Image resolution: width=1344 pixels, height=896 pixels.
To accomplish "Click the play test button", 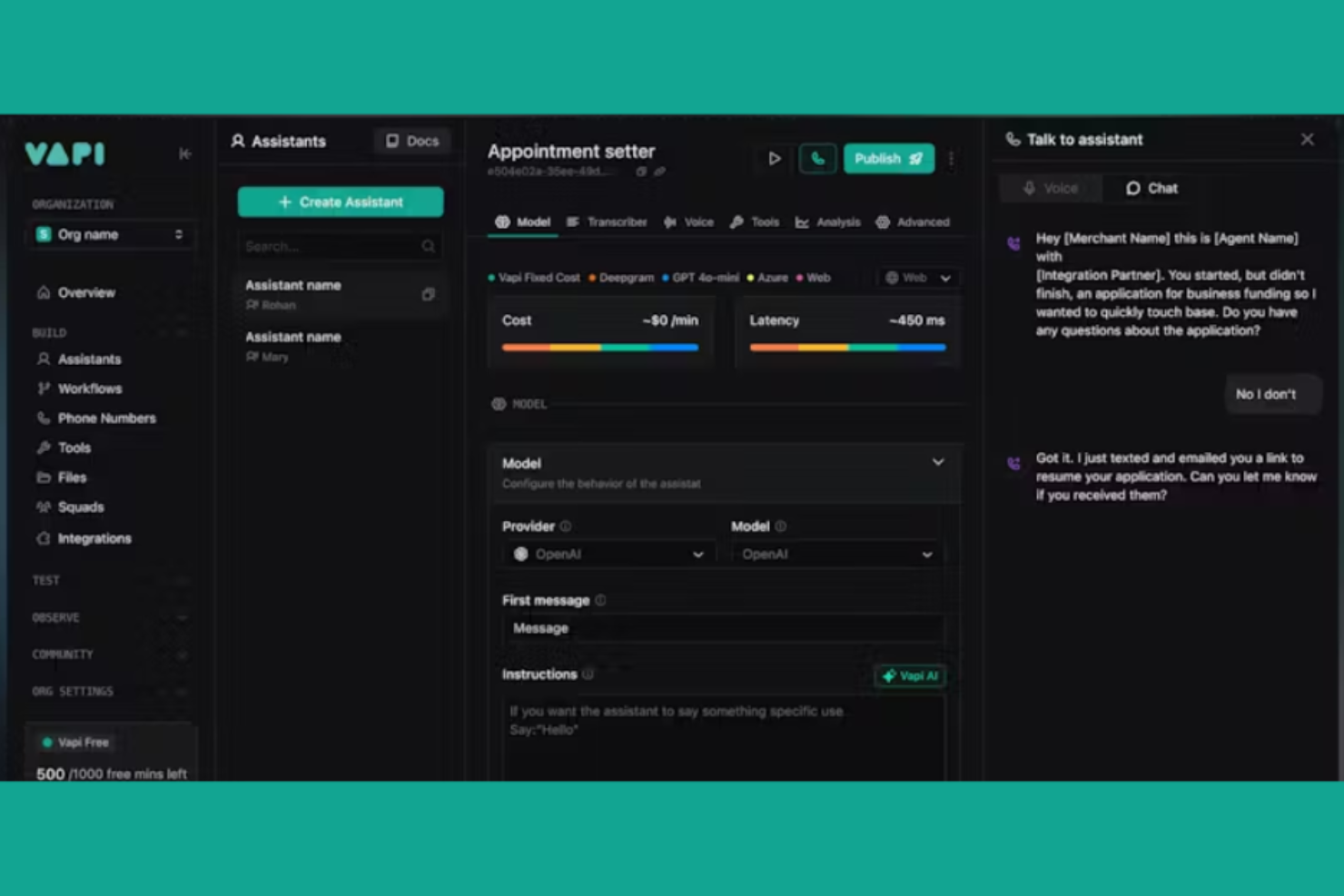I will click(x=774, y=158).
